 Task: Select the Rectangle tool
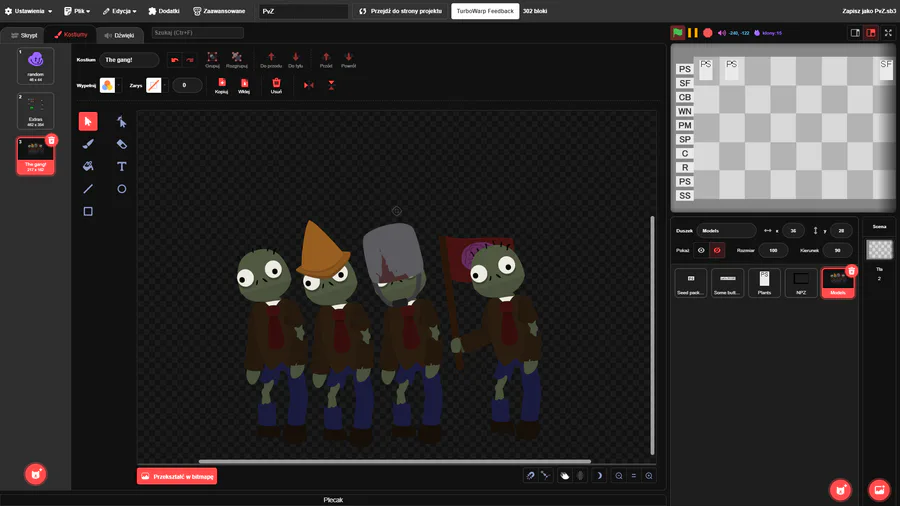pyautogui.click(x=88, y=211)
